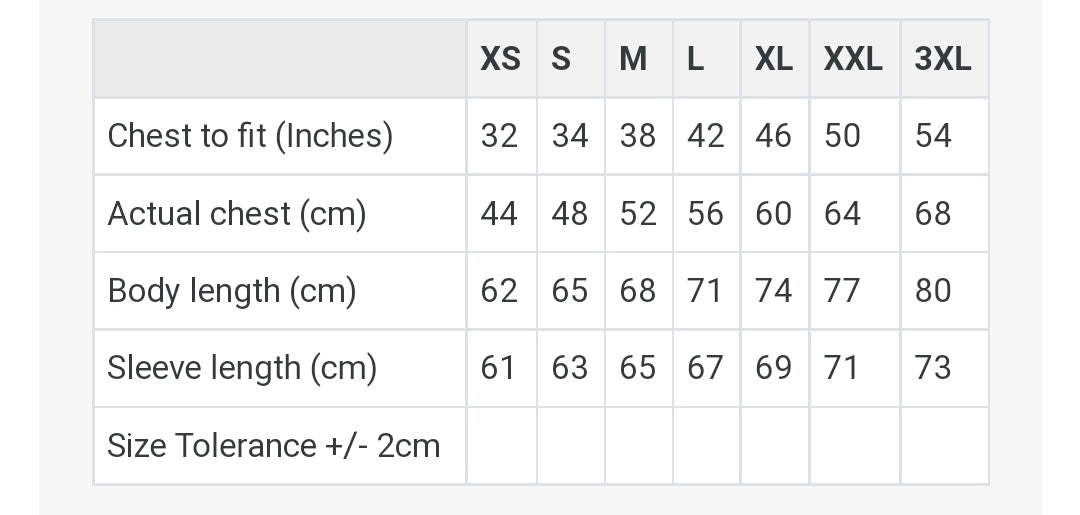
Task: Select actual chest value 44 for XS
Action: (499, 213)
